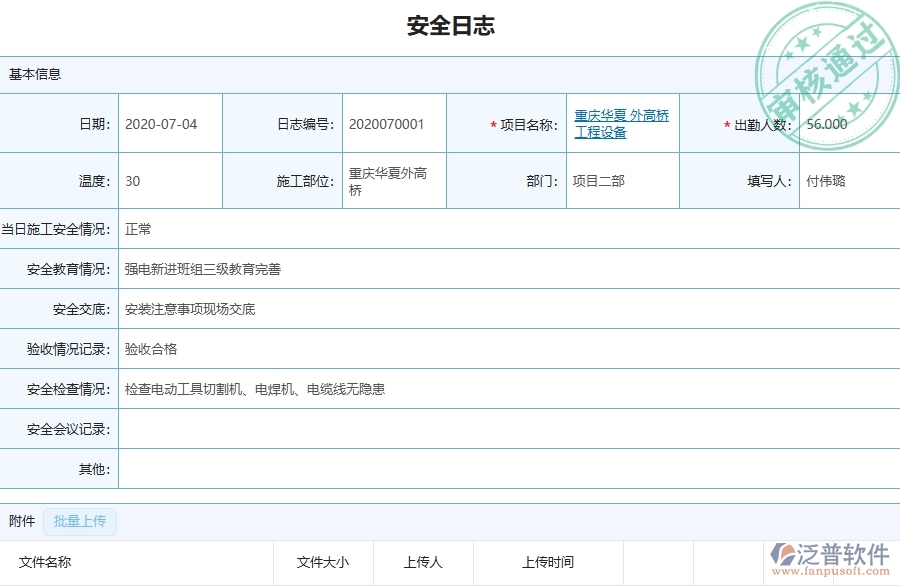Image resolution: width=900 pixels, height=587 pixels.
Task: Click the 当日施工安全情况 row value 正常
Action: coord(138,229)
